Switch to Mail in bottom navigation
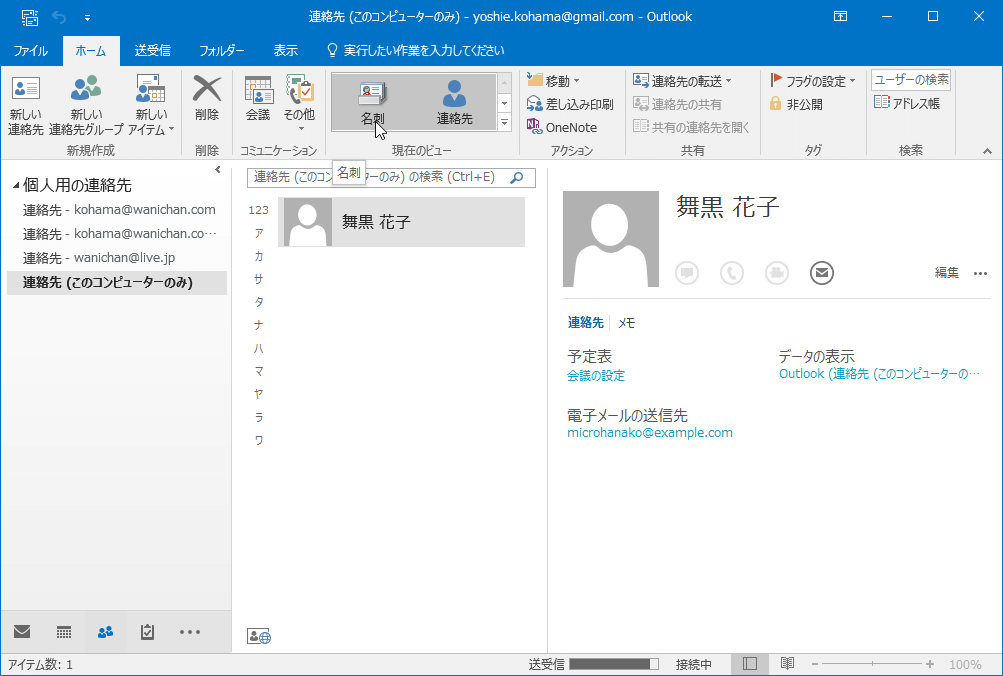 click(22, 632)
